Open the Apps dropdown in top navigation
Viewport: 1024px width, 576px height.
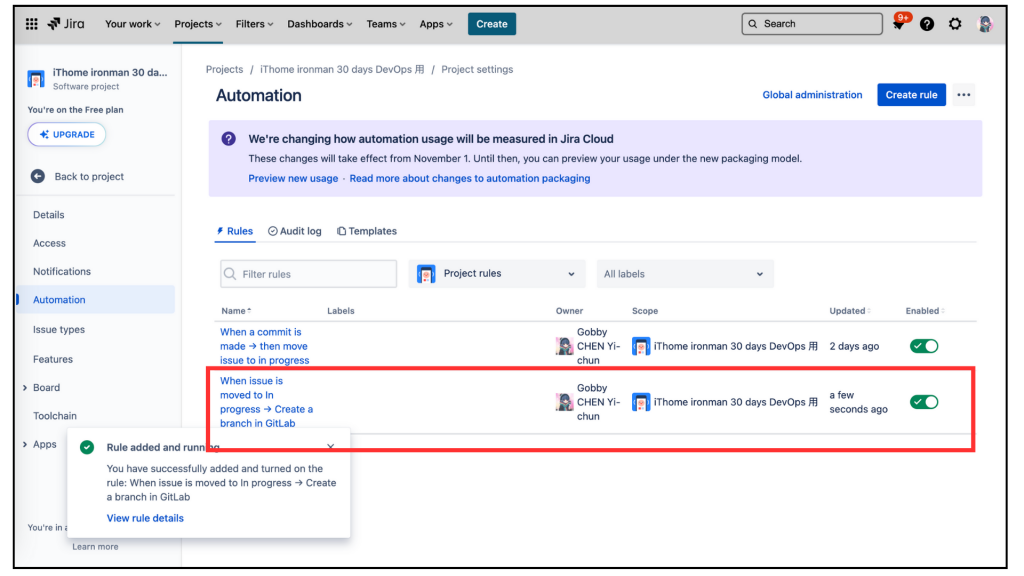[436, 24]
